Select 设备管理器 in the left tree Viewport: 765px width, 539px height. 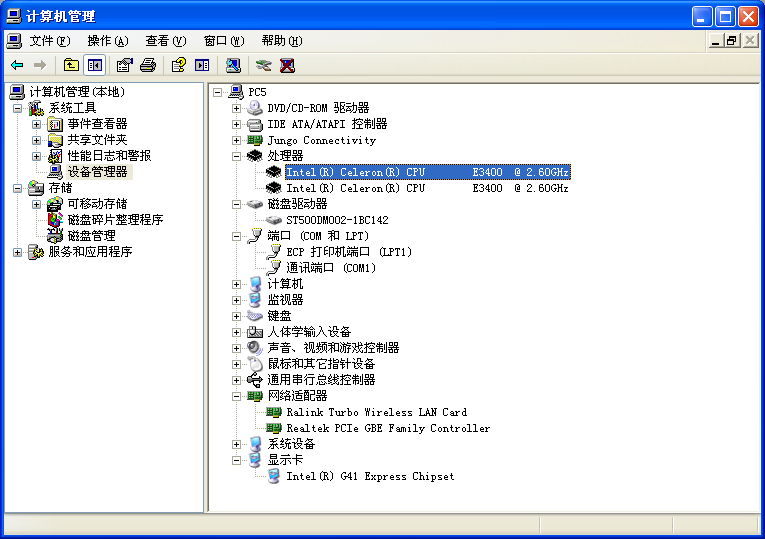(x=98, y=172)
